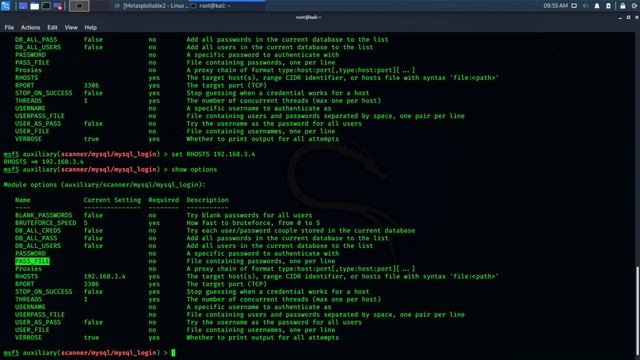Click the BRUTEFORCE_SPEED option name

click(46, 223)
